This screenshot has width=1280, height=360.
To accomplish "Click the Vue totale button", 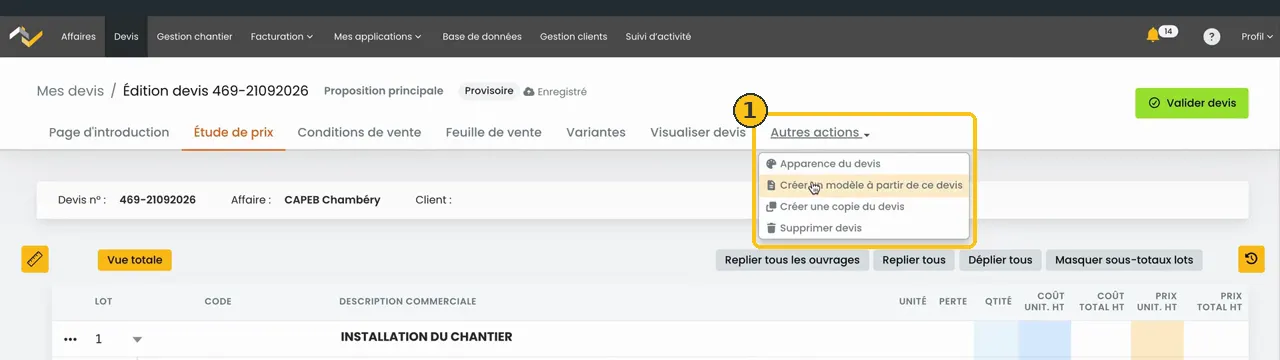I will click(135, 260).
